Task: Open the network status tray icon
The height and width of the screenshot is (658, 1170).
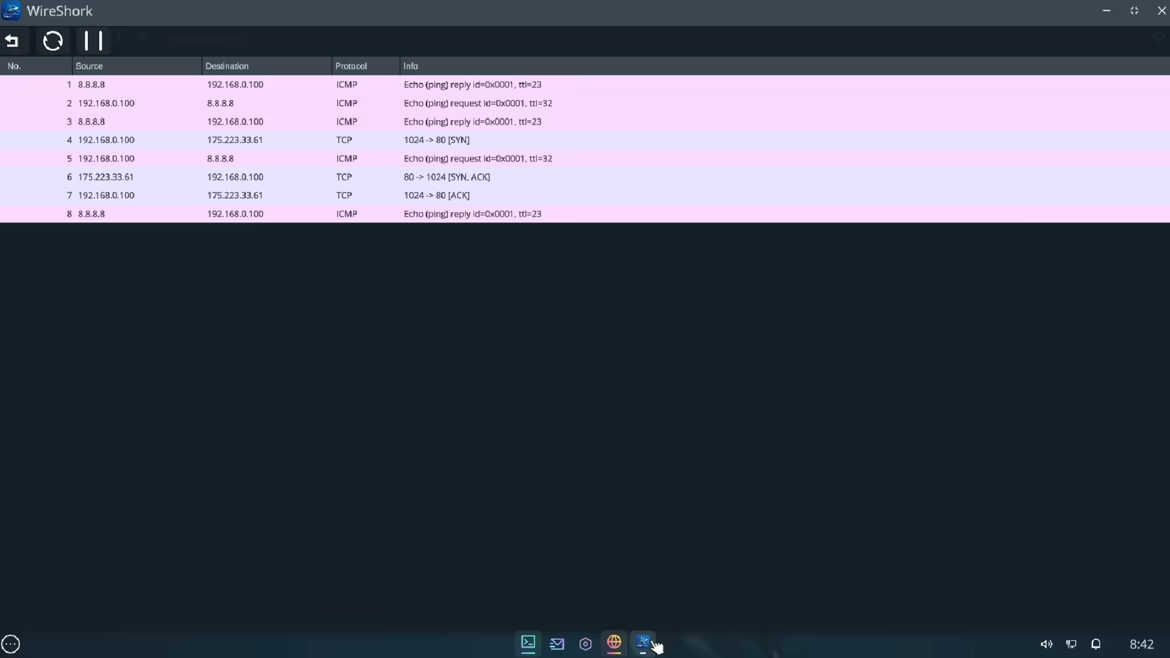Action: [x=1071, y=644]
